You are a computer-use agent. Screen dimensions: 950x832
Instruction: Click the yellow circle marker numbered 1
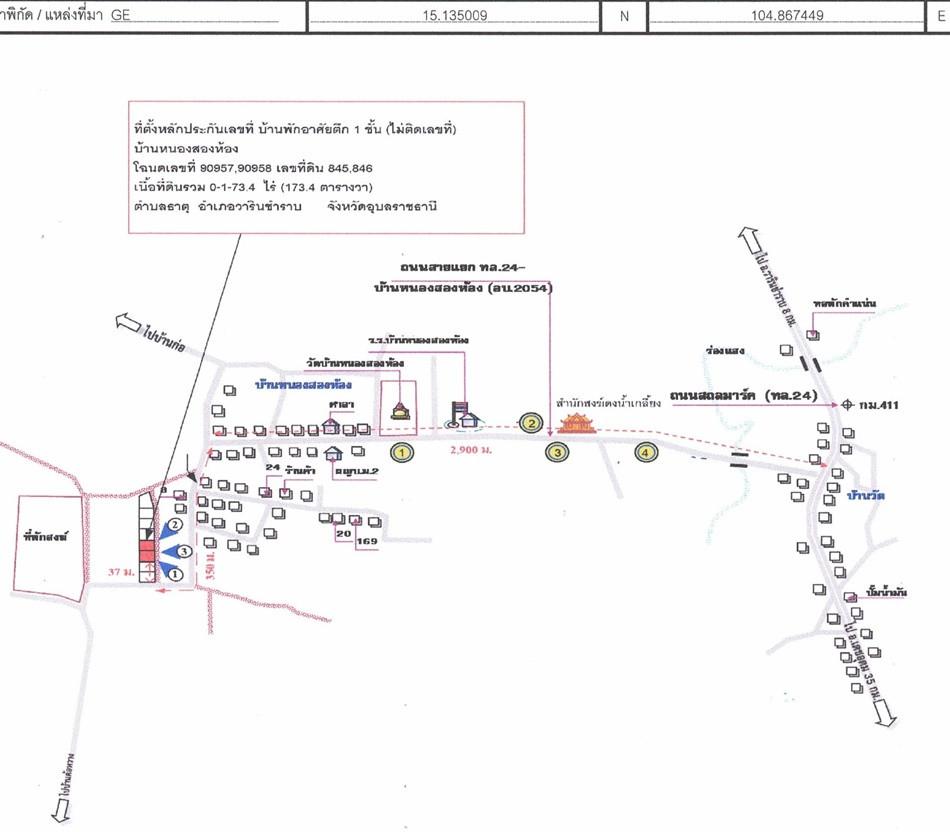tap(402, 453)
